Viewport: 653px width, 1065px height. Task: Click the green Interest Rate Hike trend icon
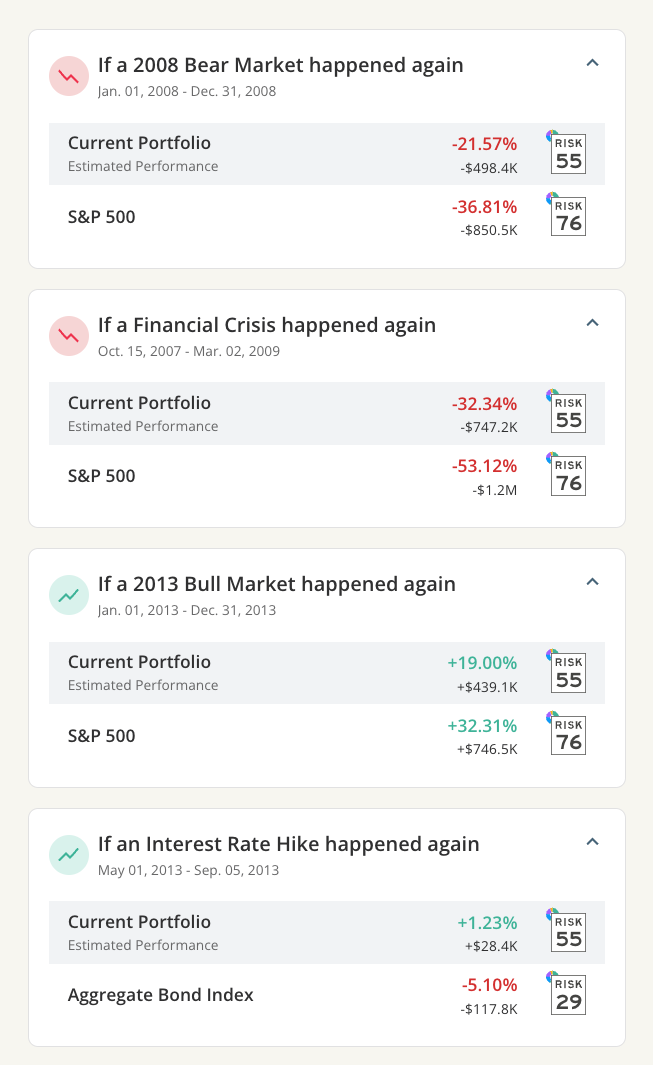click(x=69, y=855)
